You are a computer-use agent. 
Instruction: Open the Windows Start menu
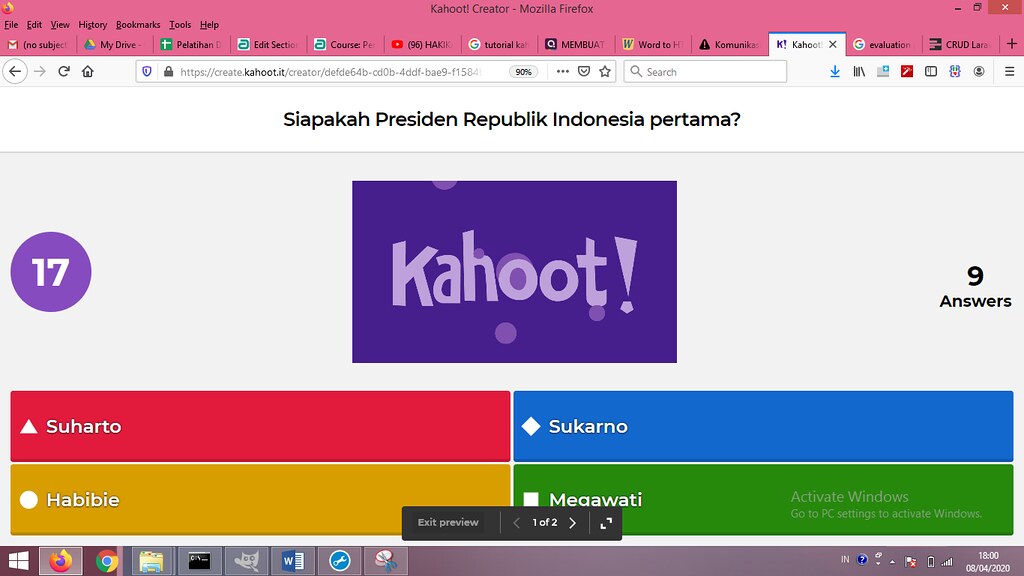point(18,561)
